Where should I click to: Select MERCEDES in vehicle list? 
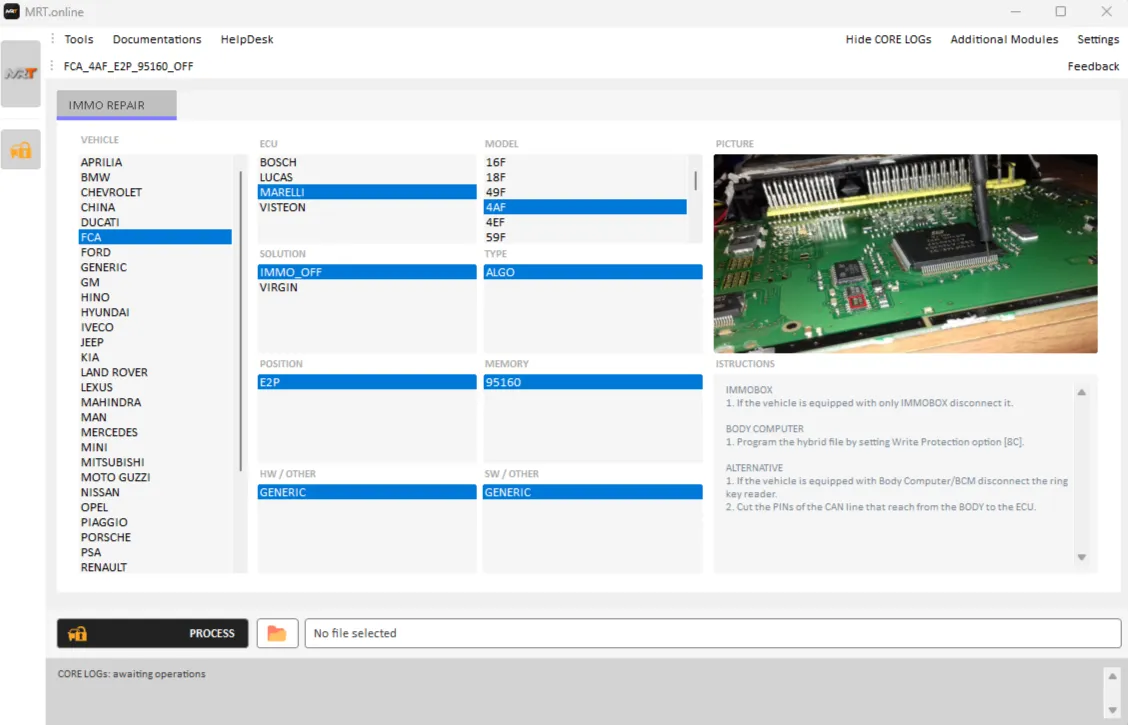(x=155, y=432)
